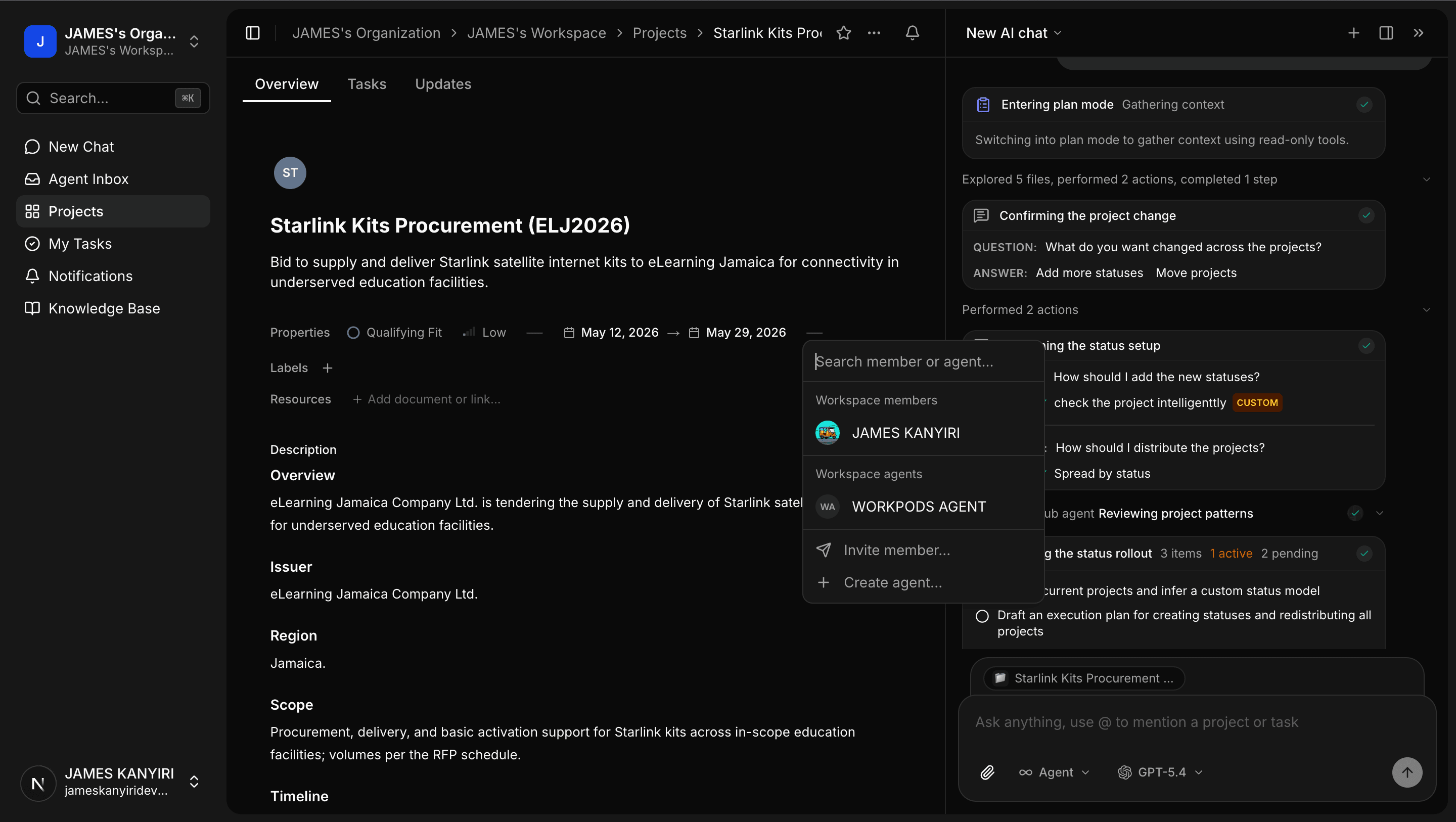The width and height of the screenshot is (1456, 822).
Task: Go to Projects in sidebar
Action: click(x=113, y=211)
